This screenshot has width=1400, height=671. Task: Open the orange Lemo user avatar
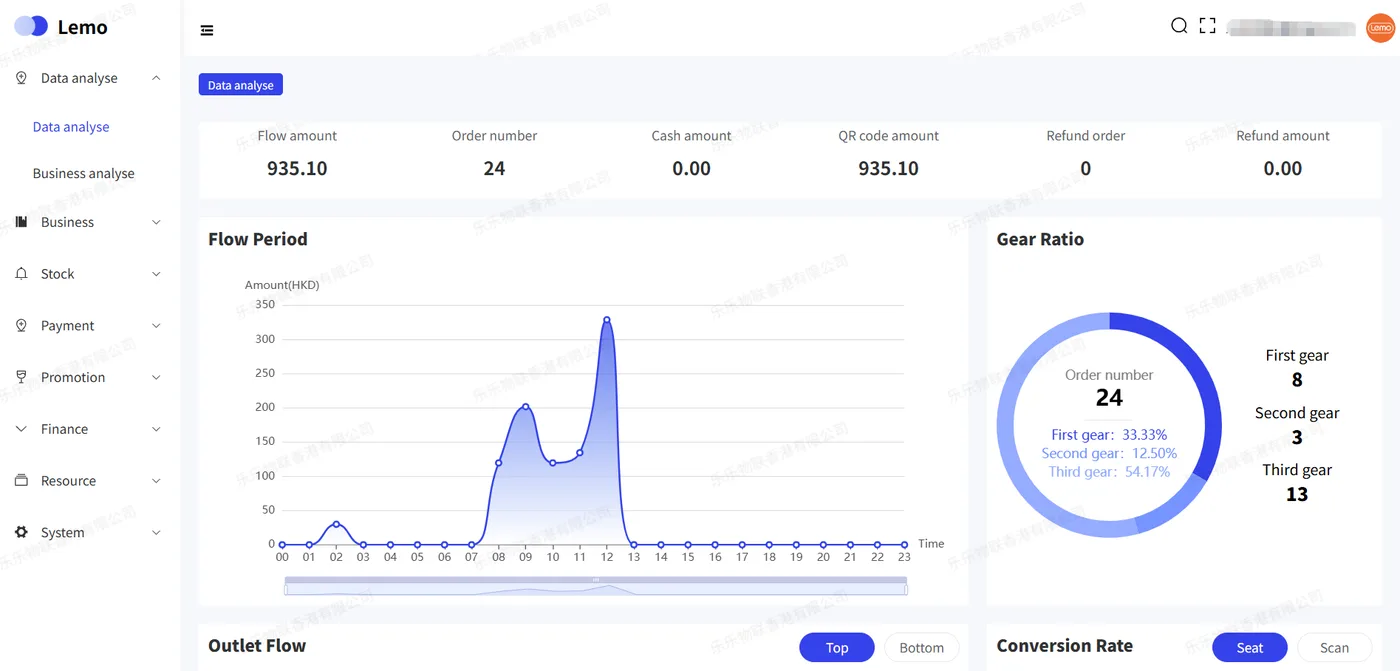tap(1380, 28)
